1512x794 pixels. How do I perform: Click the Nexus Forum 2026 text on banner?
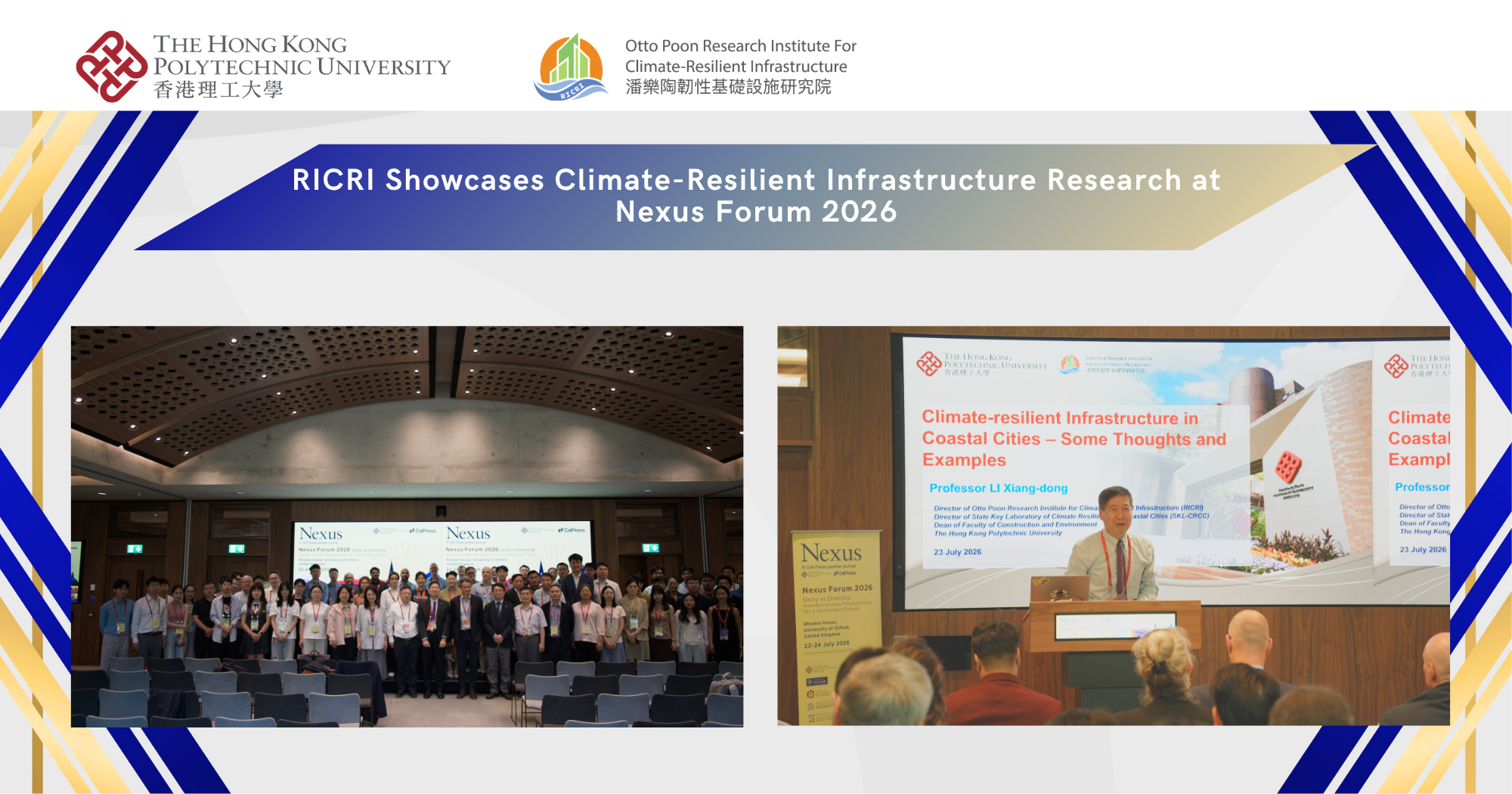tap(837, 588)
